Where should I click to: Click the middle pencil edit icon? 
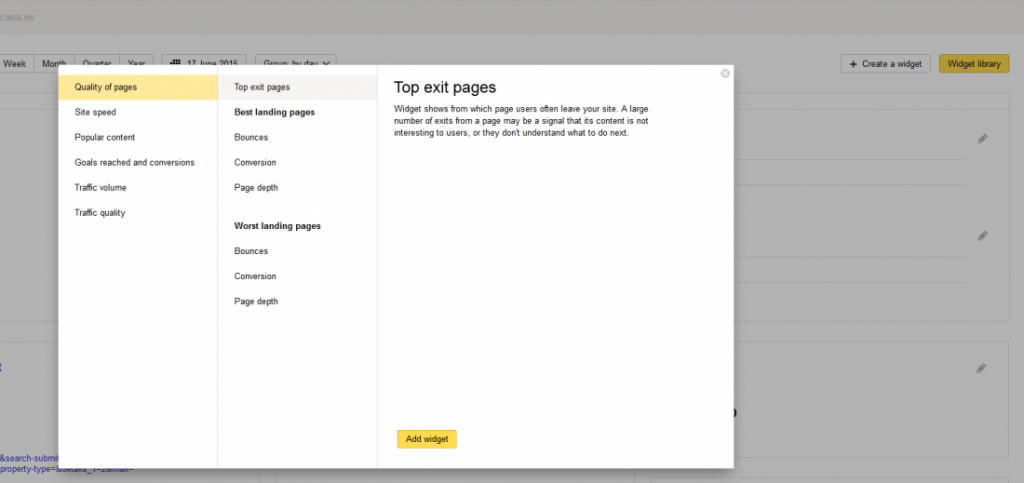[x=982, y=236]
